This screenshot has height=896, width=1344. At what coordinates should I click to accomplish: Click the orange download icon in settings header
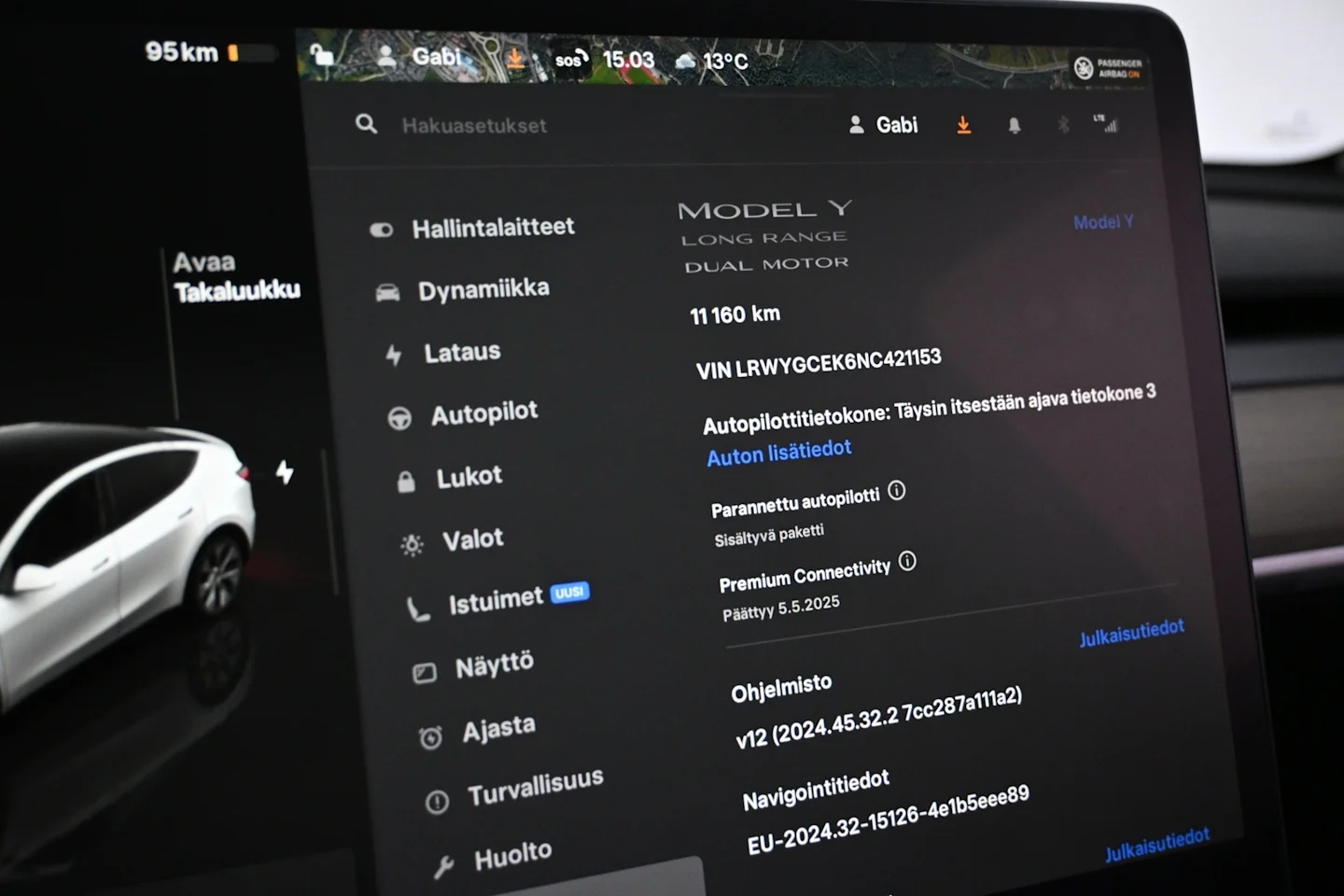pyautogui.click(x=964, y=125)
